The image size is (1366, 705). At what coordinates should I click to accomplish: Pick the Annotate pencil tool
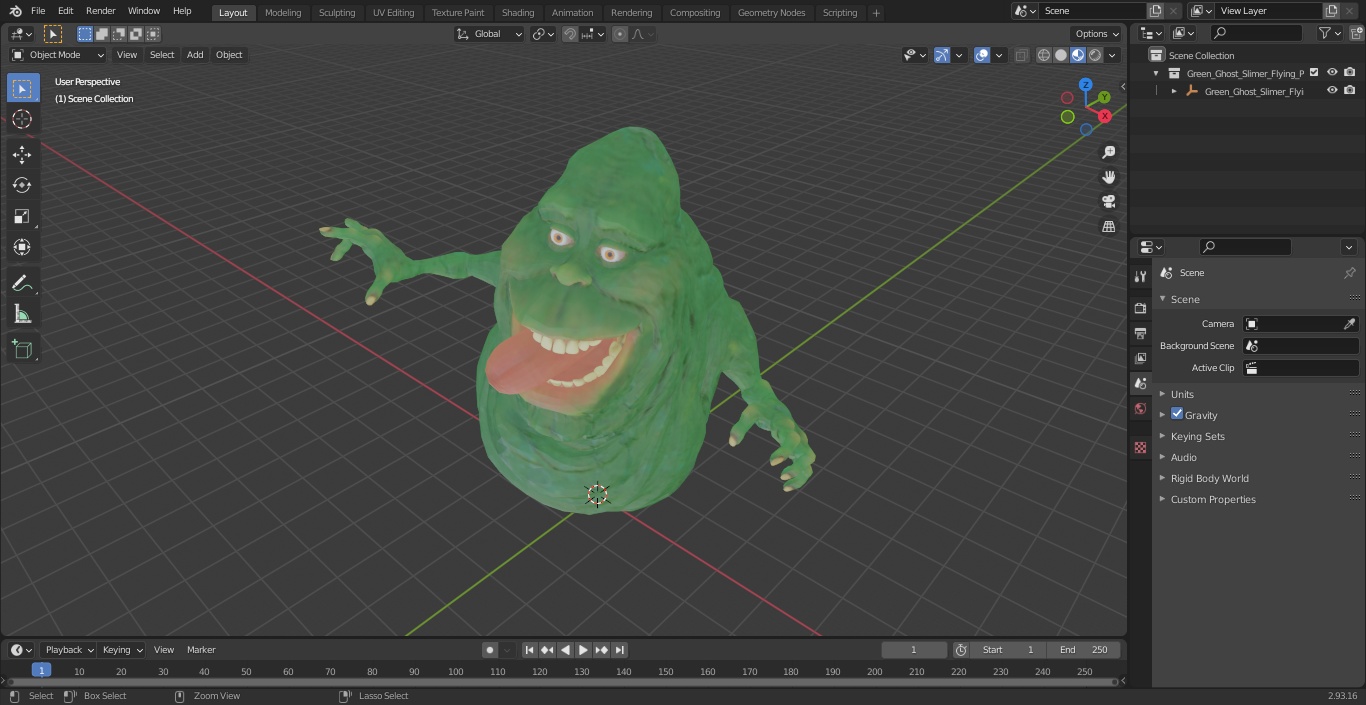pyautogui.click(x=22, y=284)
